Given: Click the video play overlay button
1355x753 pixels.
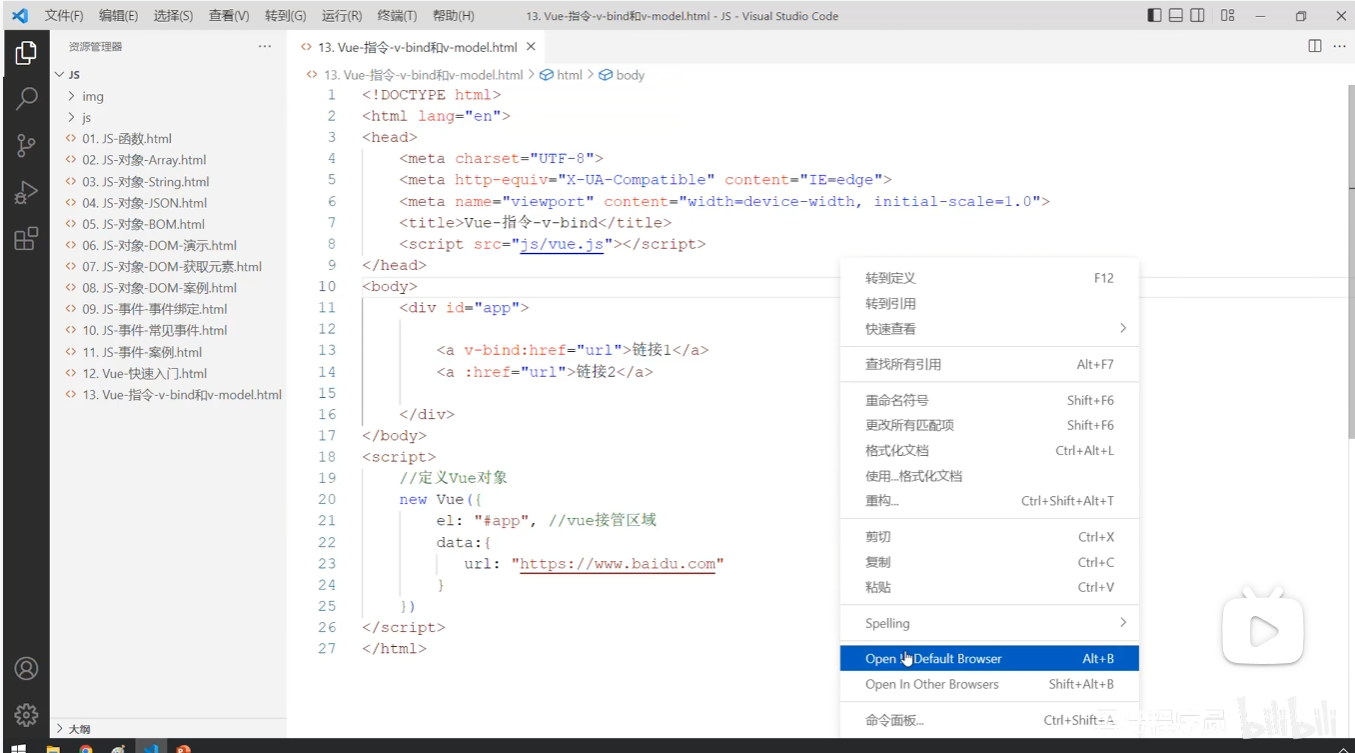Looking at the screenshot, I should pos(1264,630).
